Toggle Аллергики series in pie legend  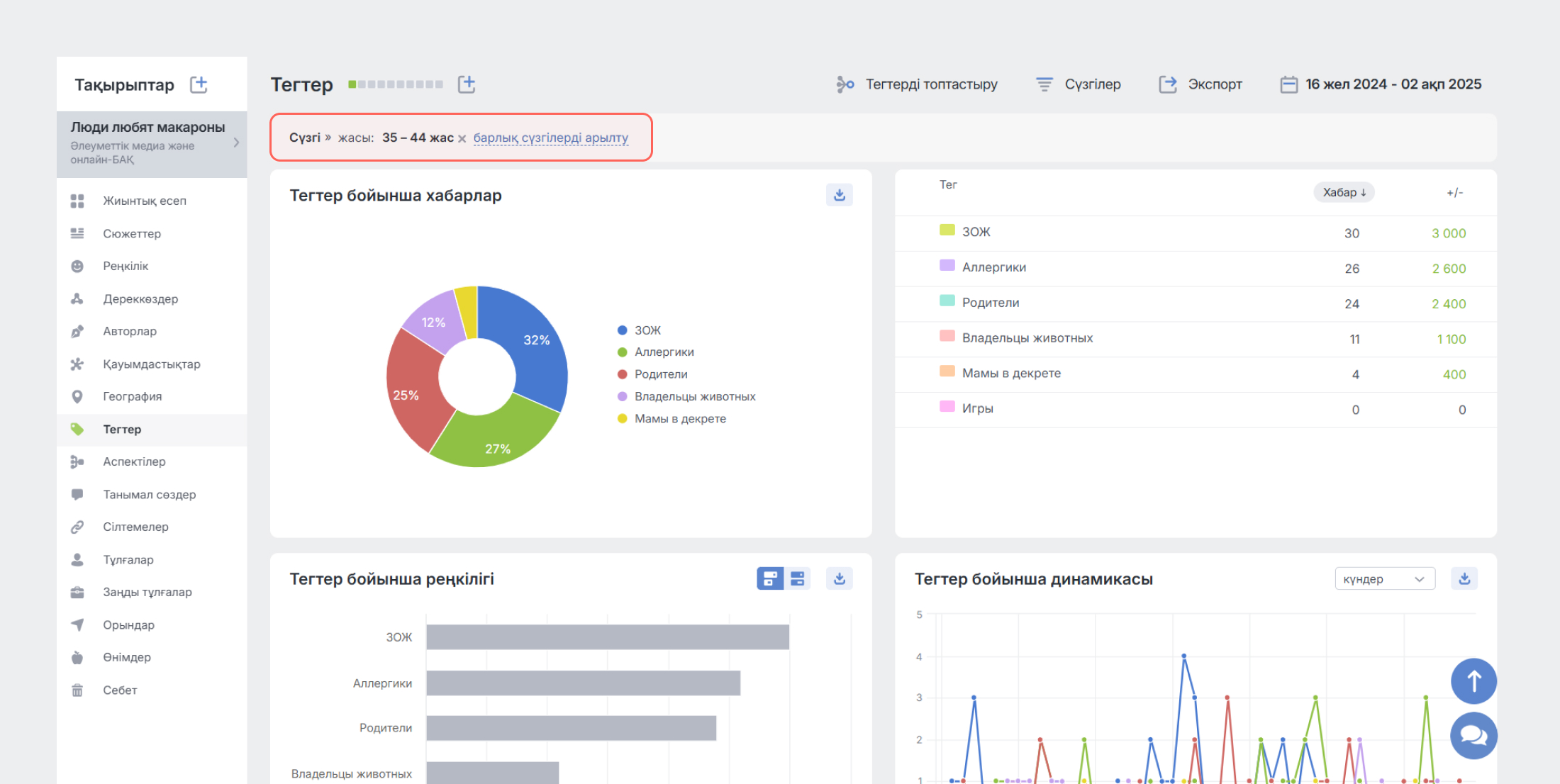(x=656, y=352)
